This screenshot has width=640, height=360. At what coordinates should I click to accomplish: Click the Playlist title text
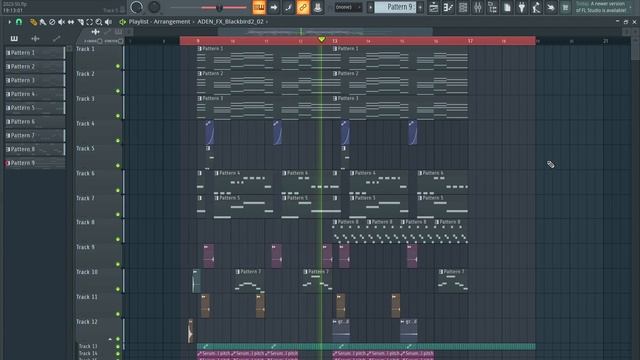[138, 22]
